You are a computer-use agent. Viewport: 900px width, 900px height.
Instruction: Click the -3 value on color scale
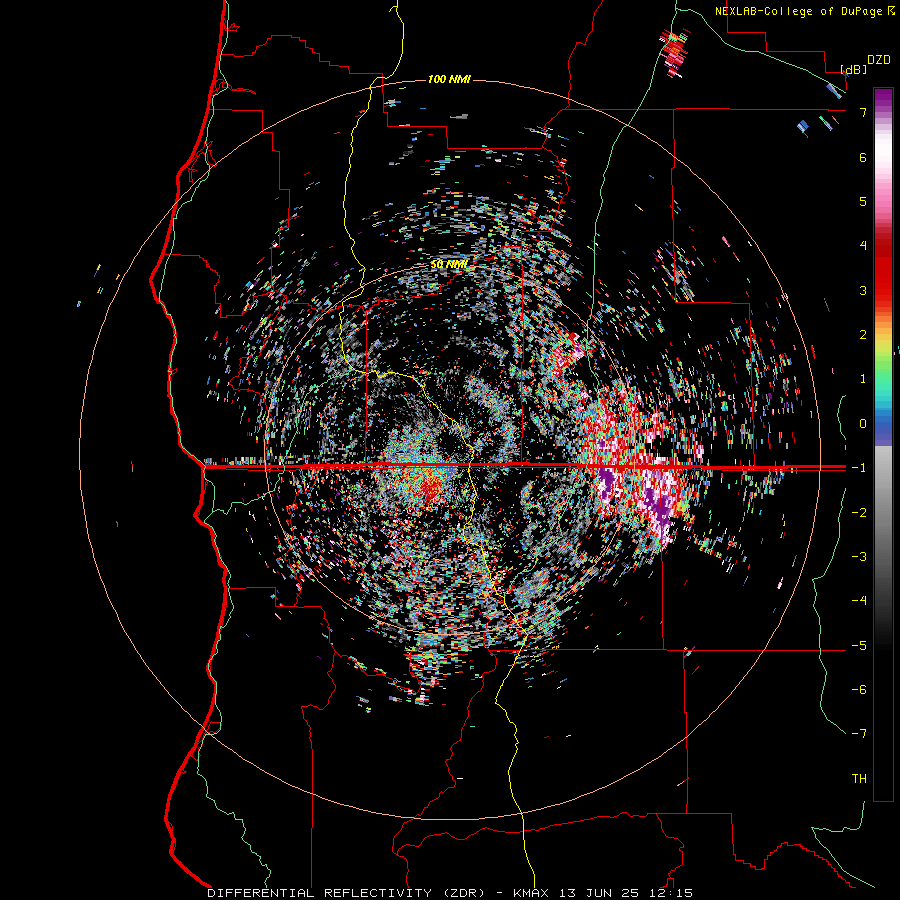pyautogui.click(x=859, y=557)
